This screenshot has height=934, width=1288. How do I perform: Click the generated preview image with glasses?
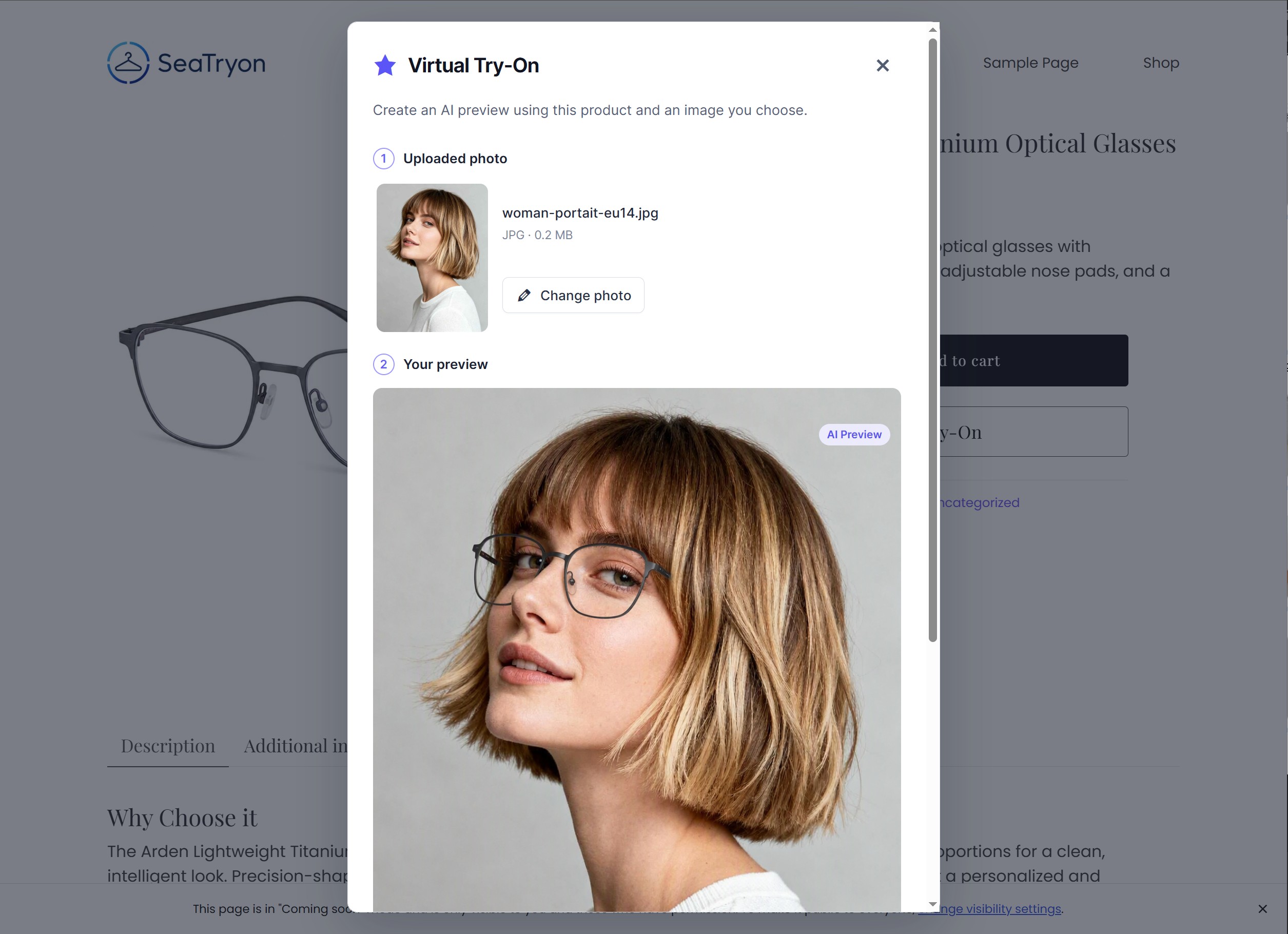coord(637,650)
